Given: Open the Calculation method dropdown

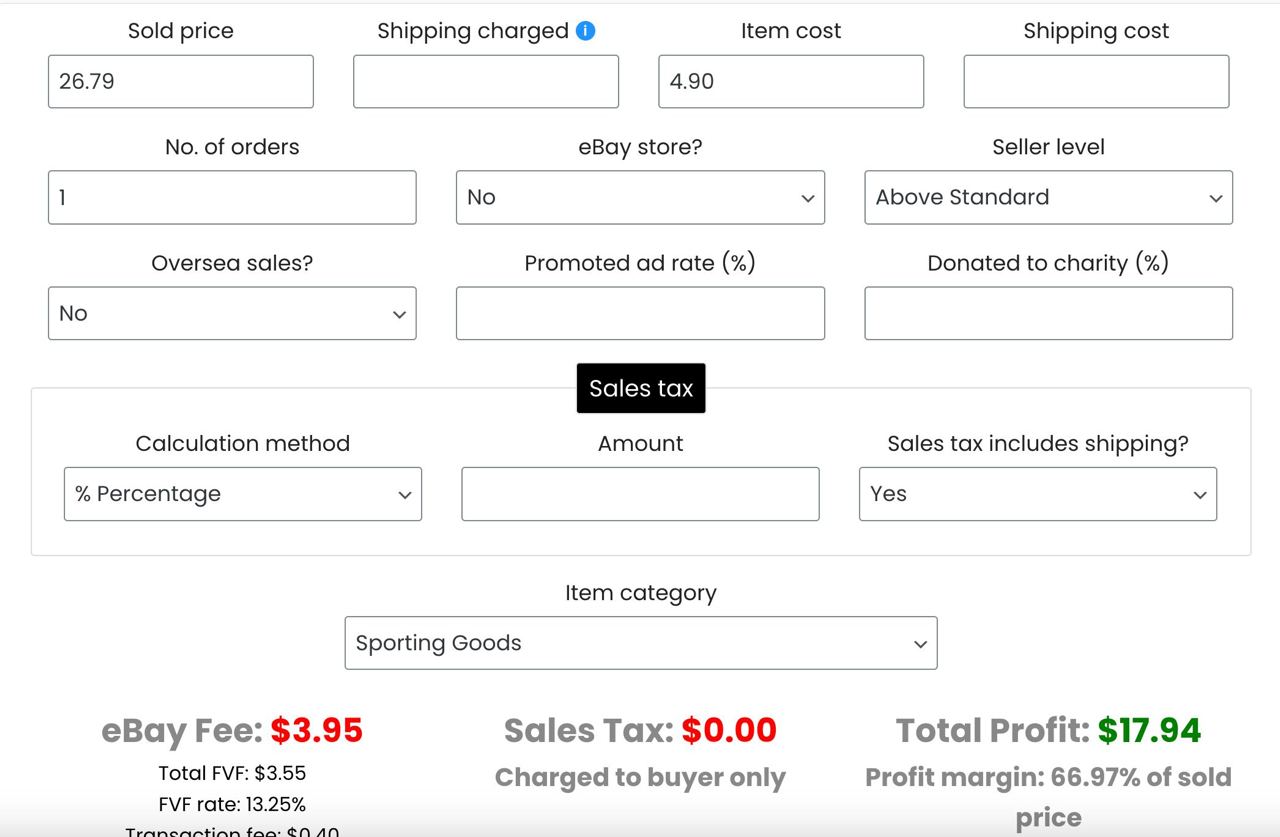Looking at the screenshot, I should [x=243, y=494].
